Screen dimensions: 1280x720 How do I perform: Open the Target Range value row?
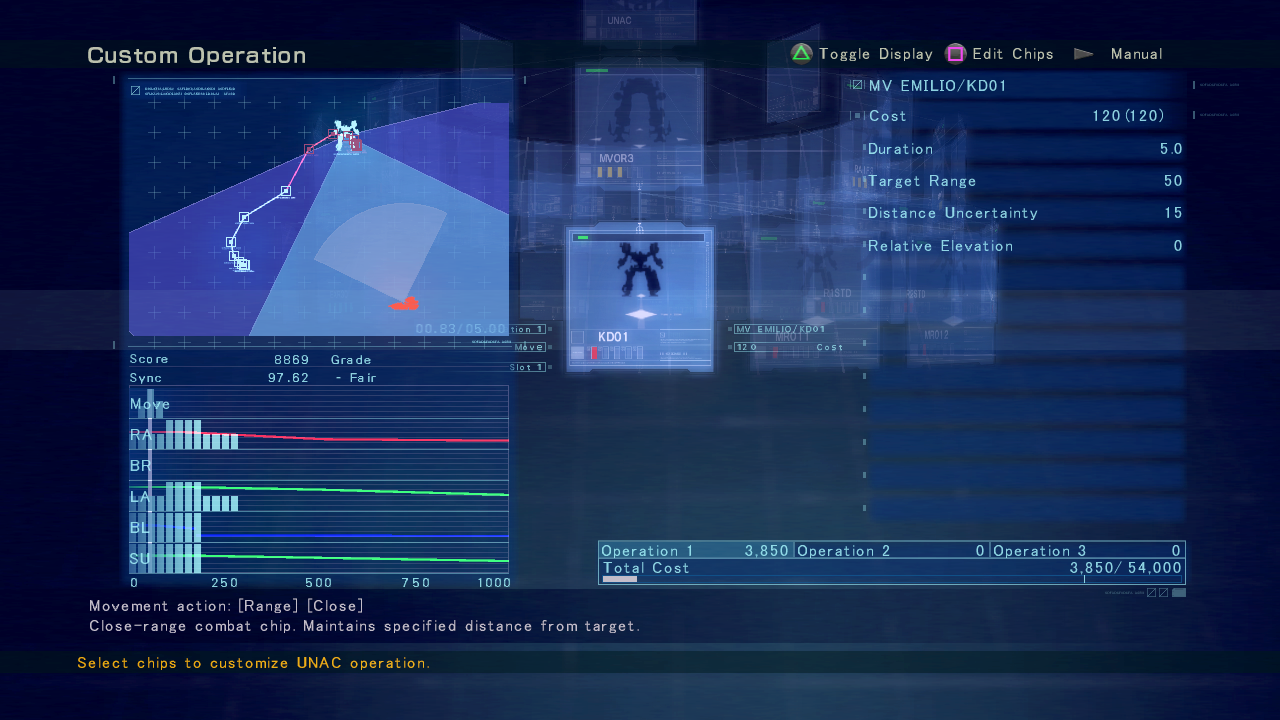(1025, 181)
